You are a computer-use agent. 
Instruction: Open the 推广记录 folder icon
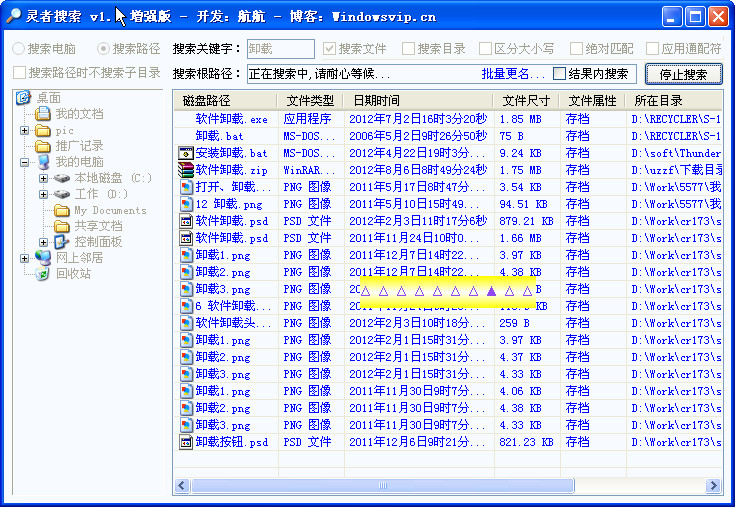click(x=43, y=146)
